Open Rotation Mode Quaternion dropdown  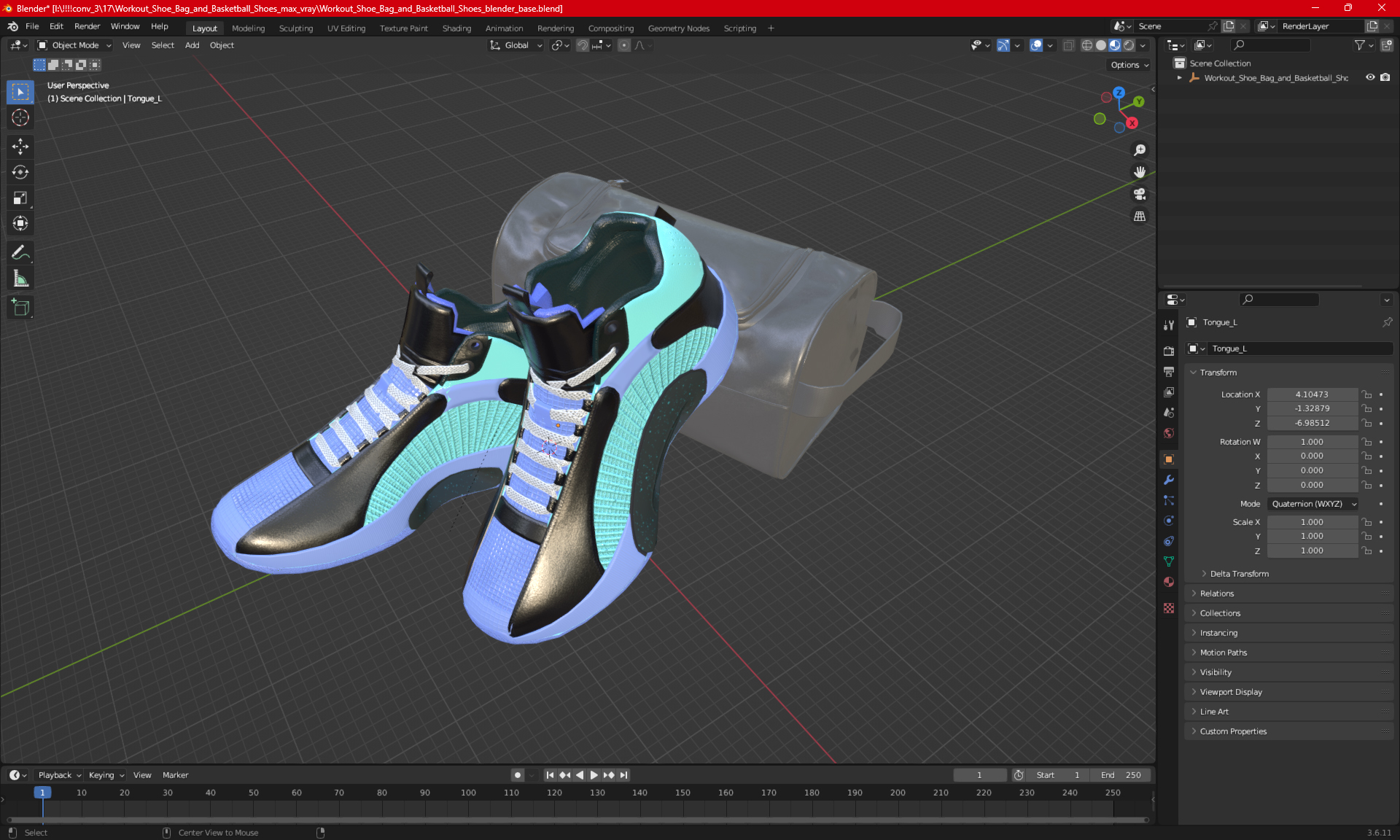pyautogui.click(x=1312, y=504)
